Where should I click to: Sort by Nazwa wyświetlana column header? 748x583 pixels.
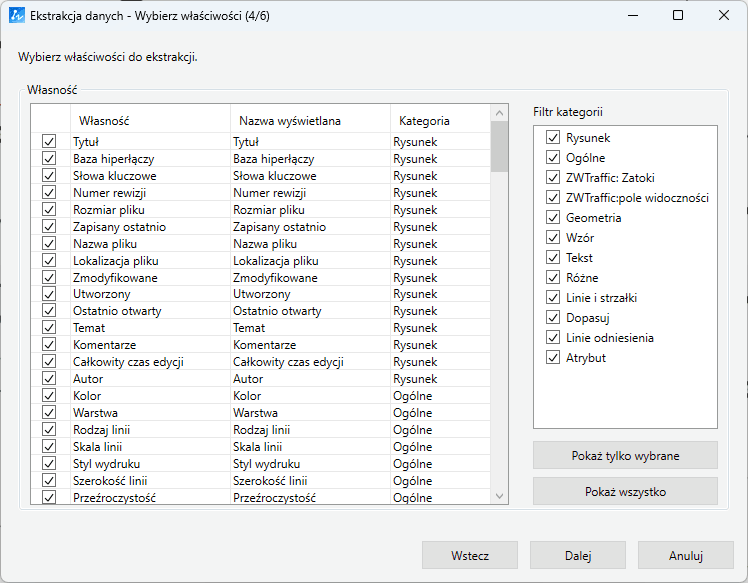pos(310,121)
